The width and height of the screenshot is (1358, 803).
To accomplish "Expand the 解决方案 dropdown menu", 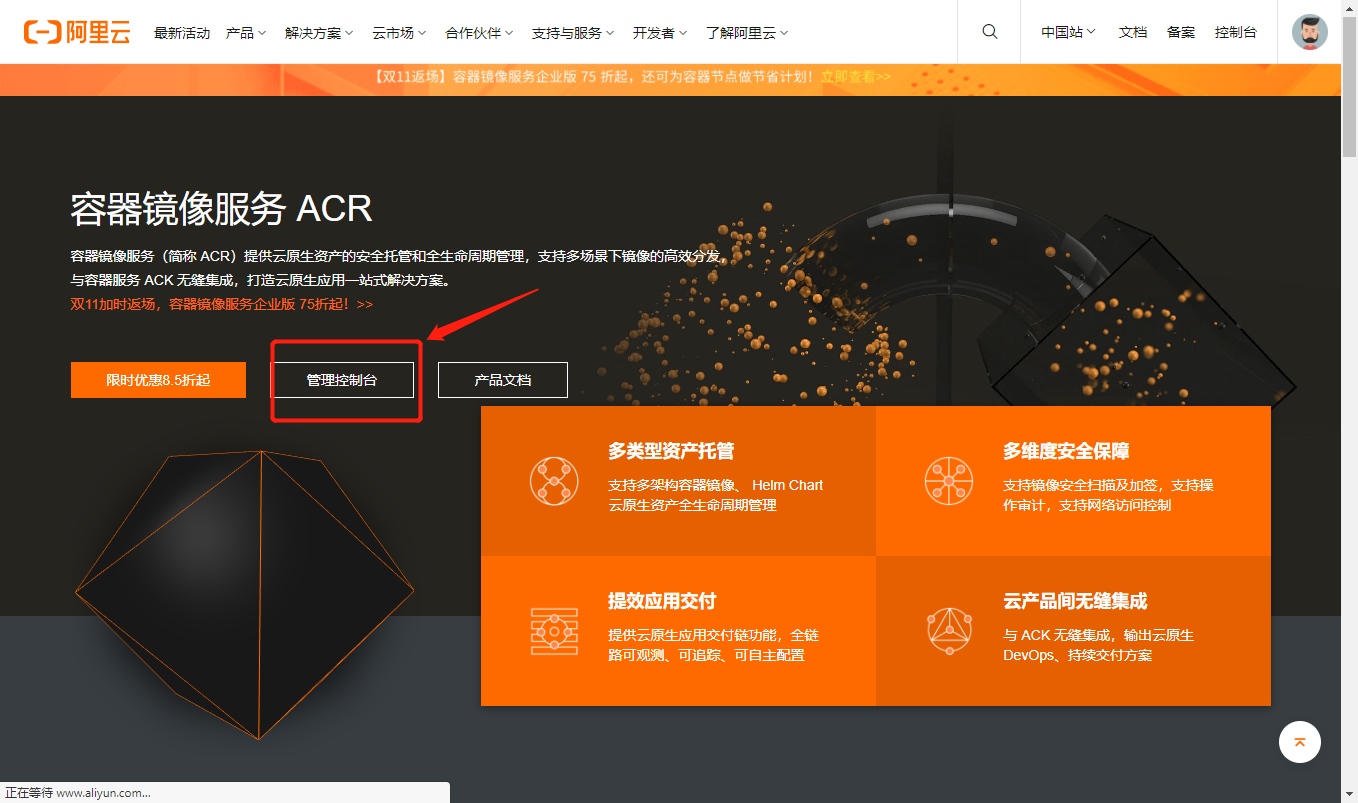I will (x=319, y=33).
